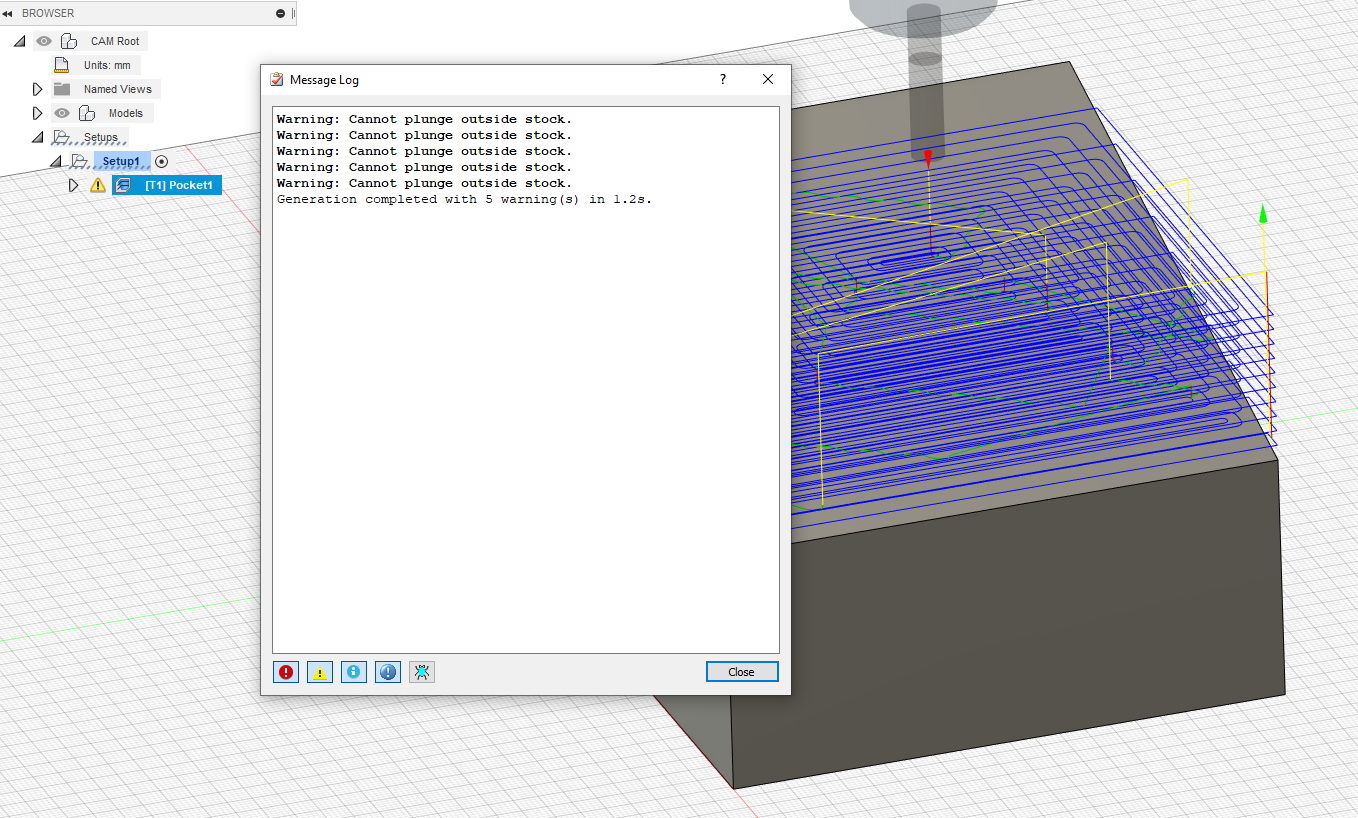This screenshot has height=818, width=1358.
Task: Click the Setups folder icon
Action: (x=62, y=137)
